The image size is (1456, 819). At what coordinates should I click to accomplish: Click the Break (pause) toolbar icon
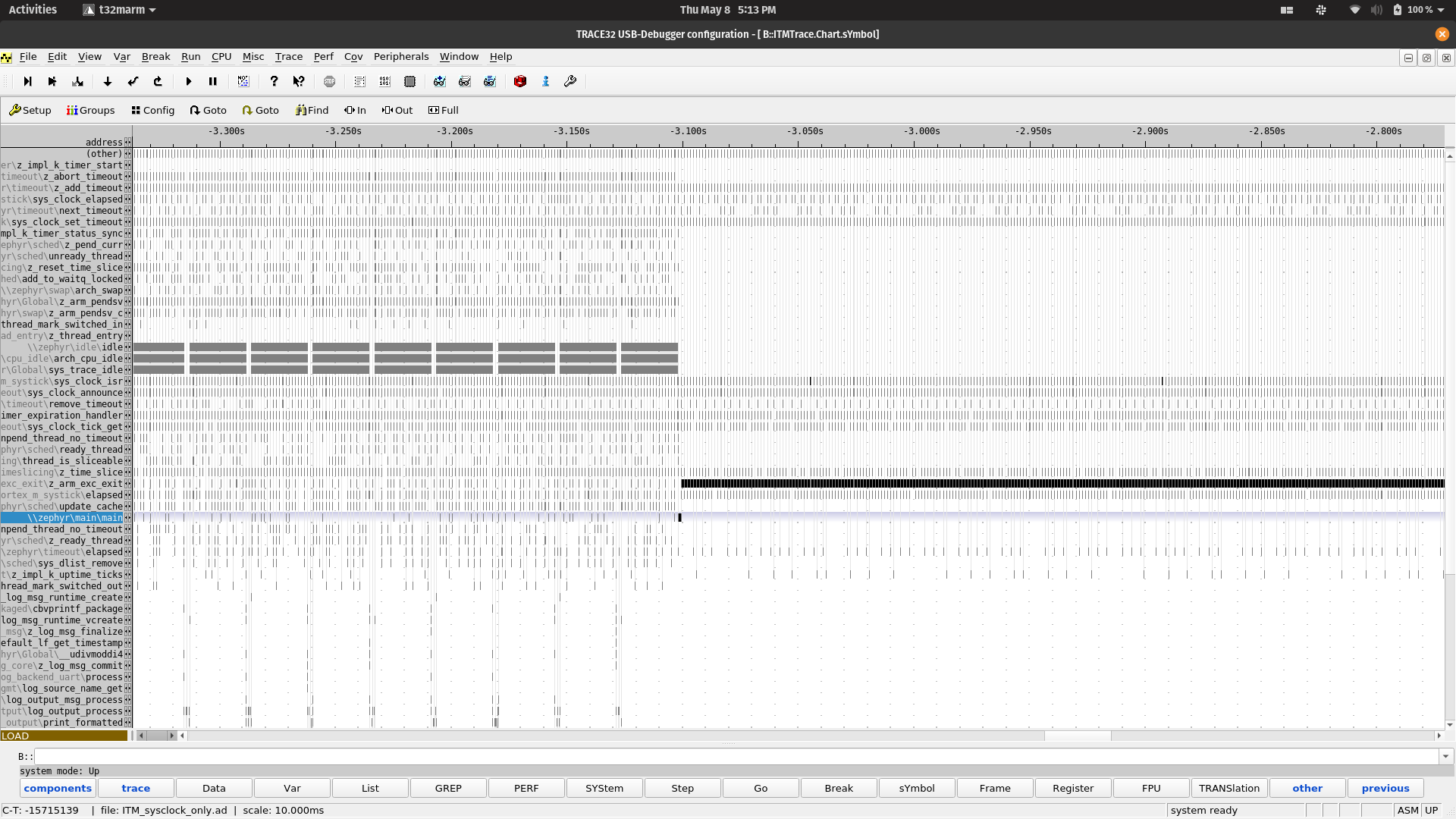tap(213, 82)
